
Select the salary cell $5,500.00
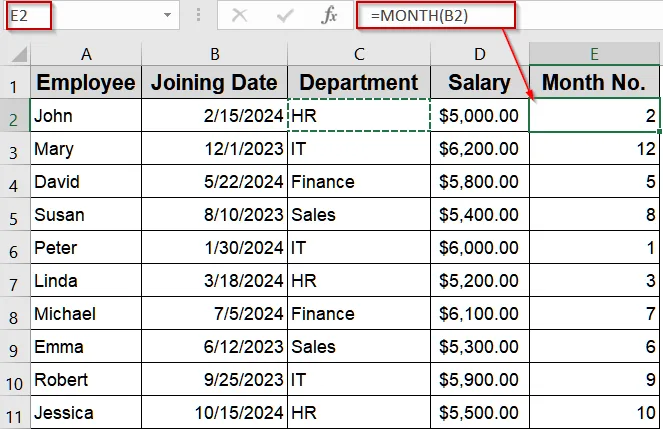pos(480,412)
